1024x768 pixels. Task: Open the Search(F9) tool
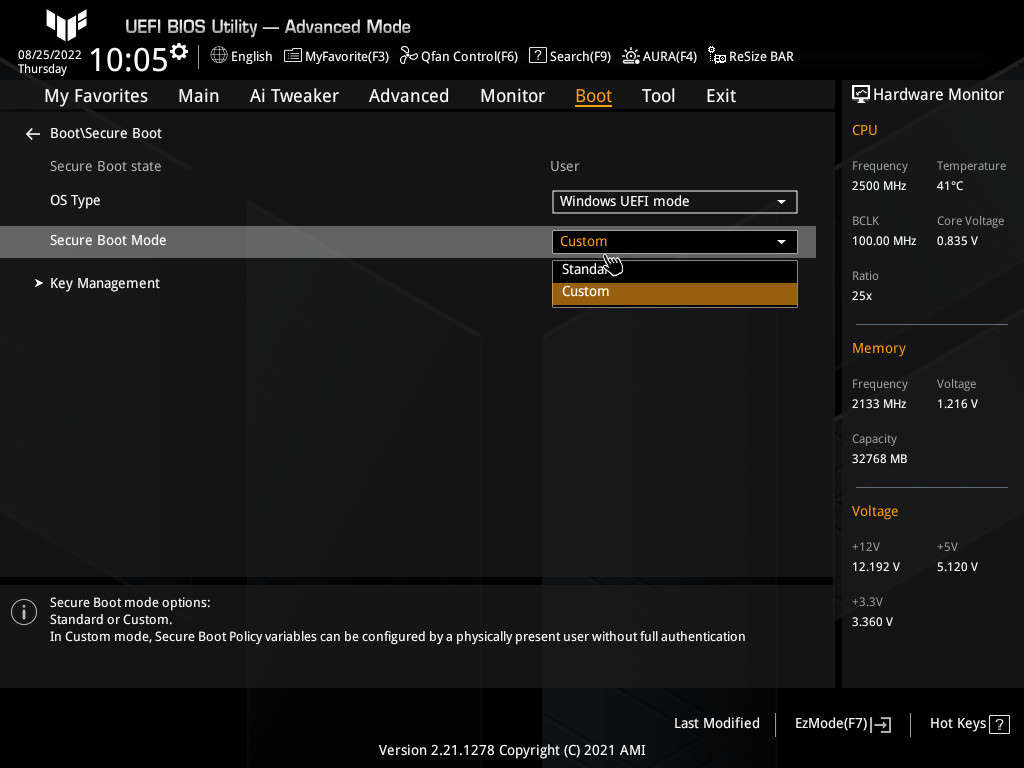tap(569, 56)
